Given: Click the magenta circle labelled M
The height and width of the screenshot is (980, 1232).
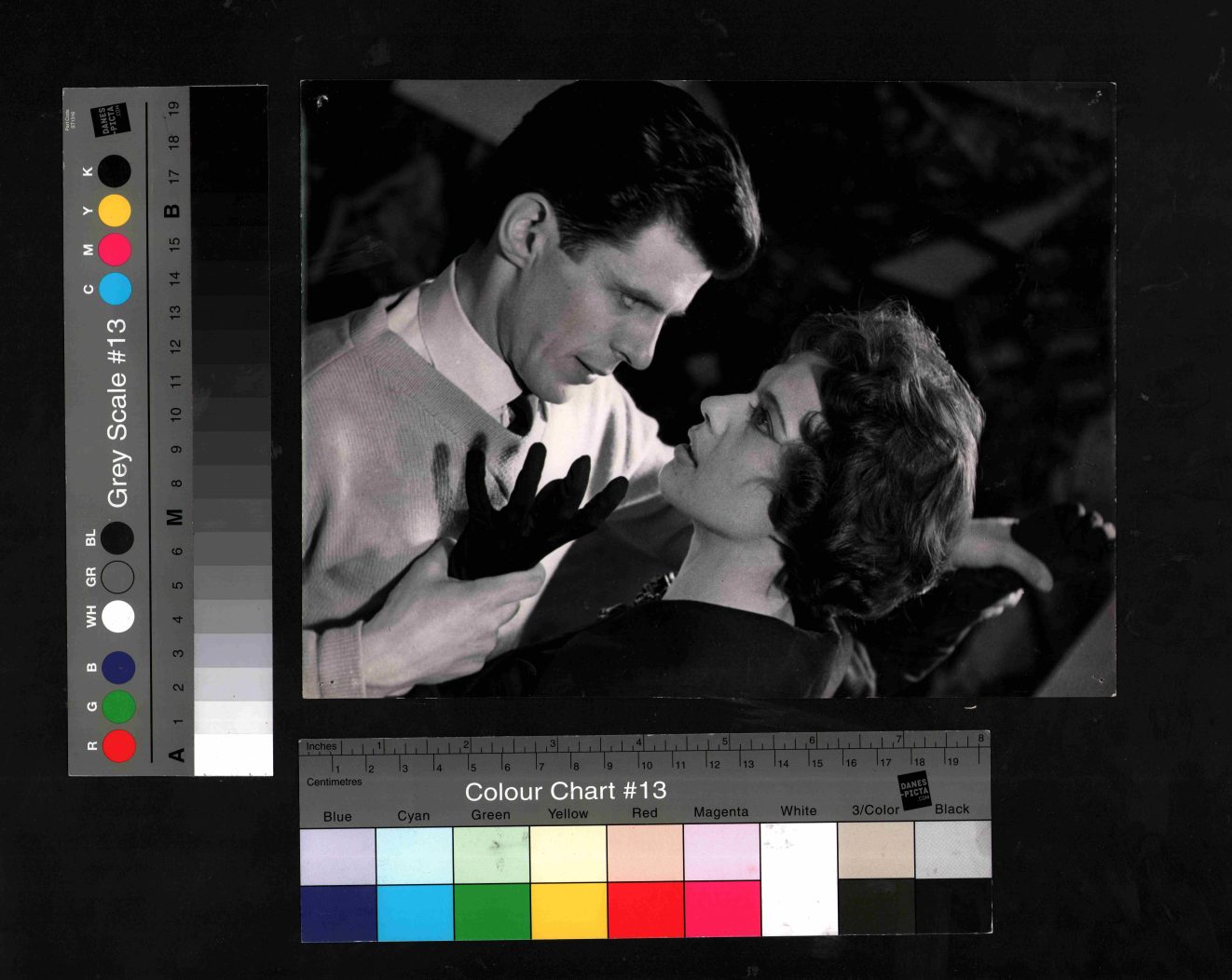Looking at the screenshot, I should 115,250.
